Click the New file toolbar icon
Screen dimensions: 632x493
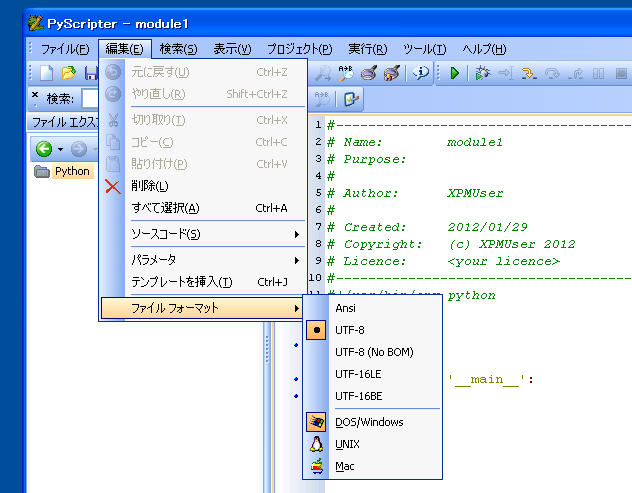46,73
